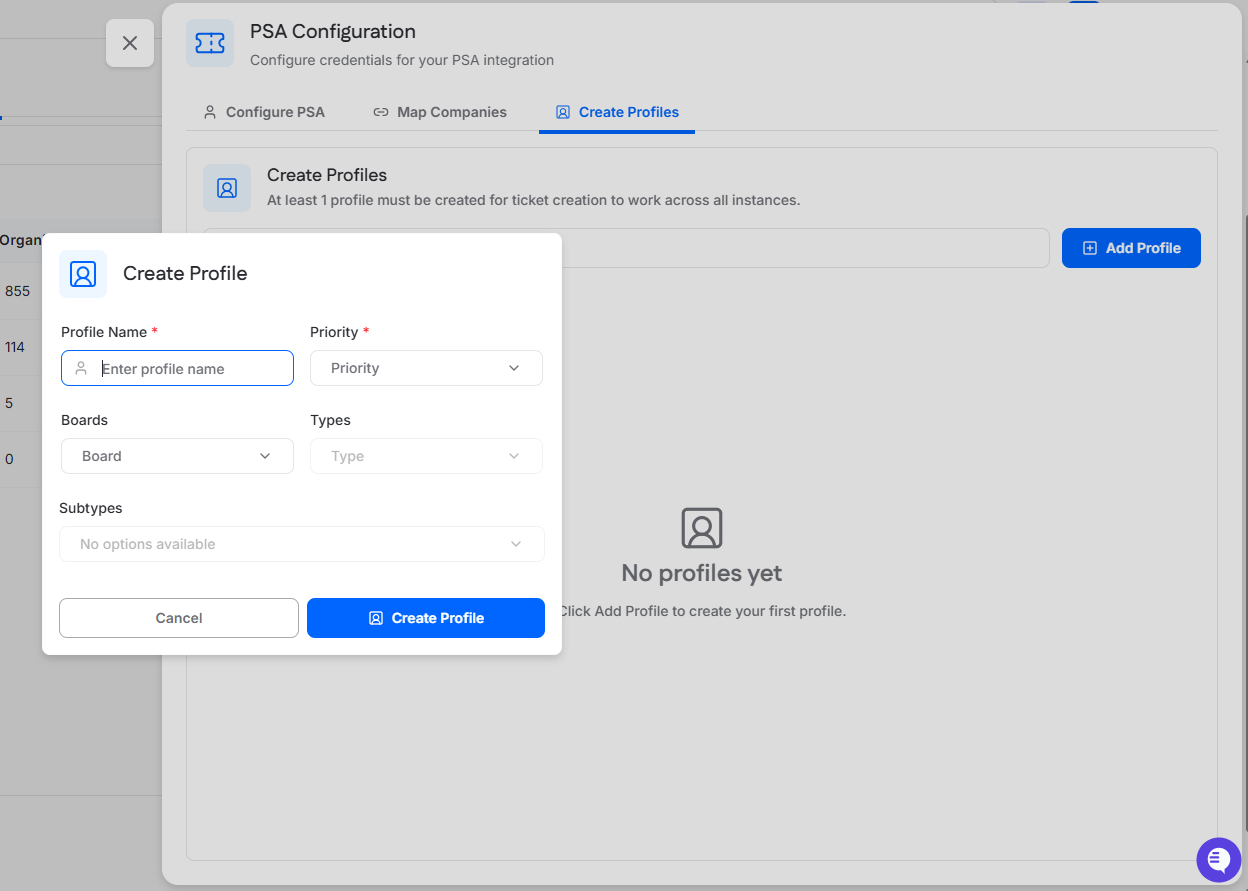The height and width of the screenshot is (891, 1248).
Task: Close the PSA Configuration panel
Action: coord(130,43)
